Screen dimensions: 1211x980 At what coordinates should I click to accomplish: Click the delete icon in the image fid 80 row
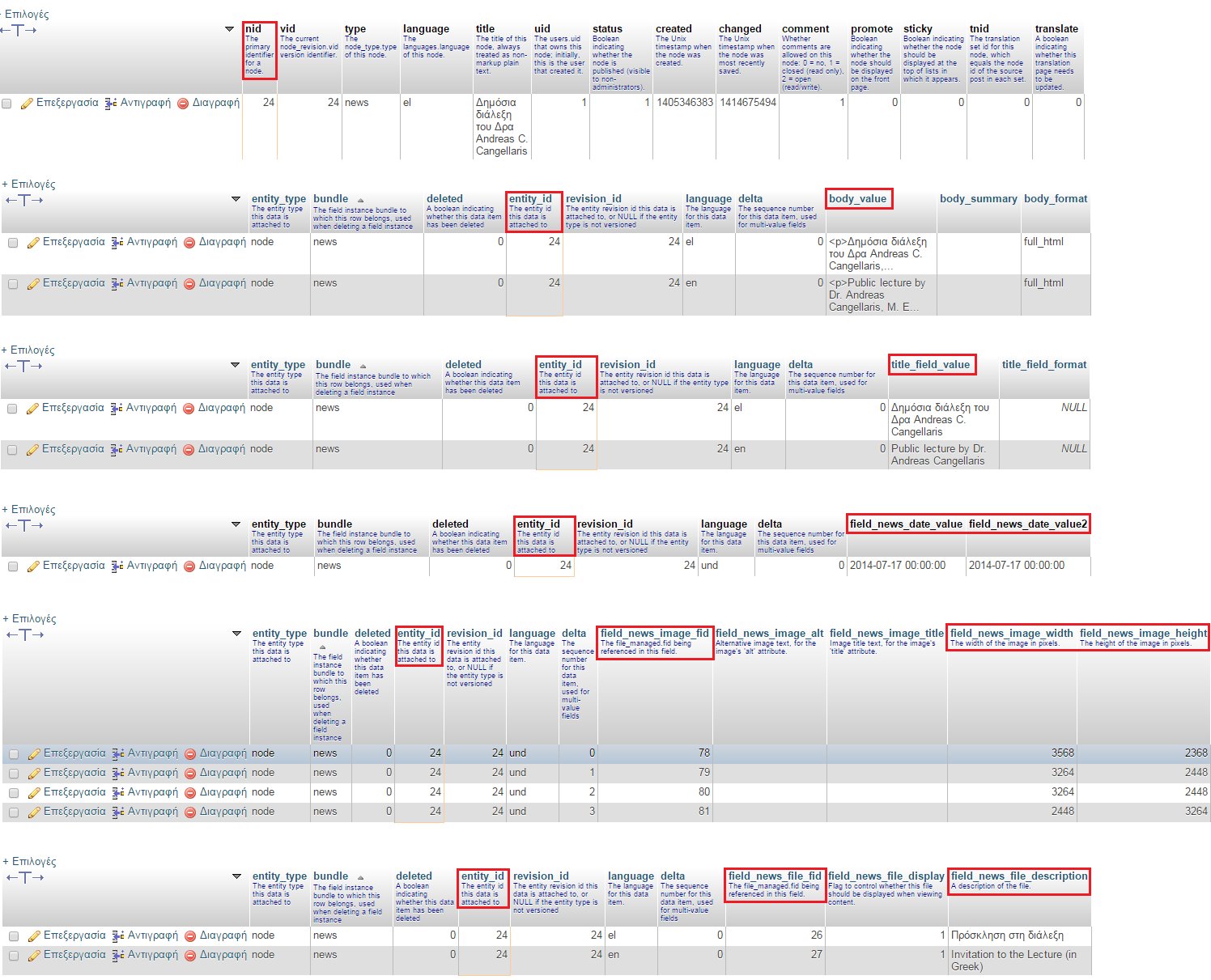click(x=190, y=793)
